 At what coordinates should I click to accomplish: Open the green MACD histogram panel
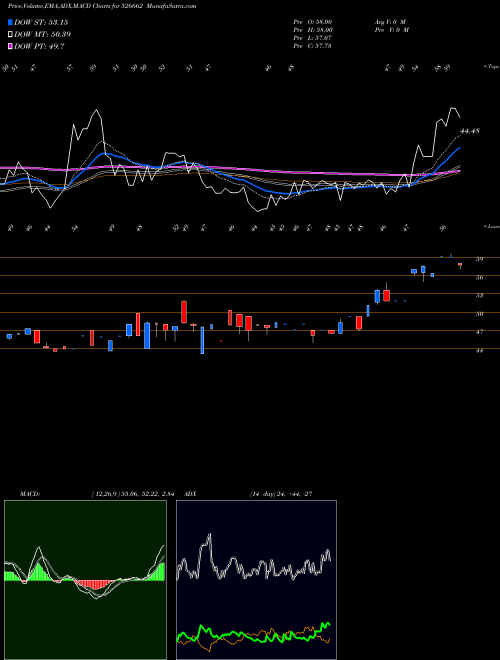pos(85,580)
